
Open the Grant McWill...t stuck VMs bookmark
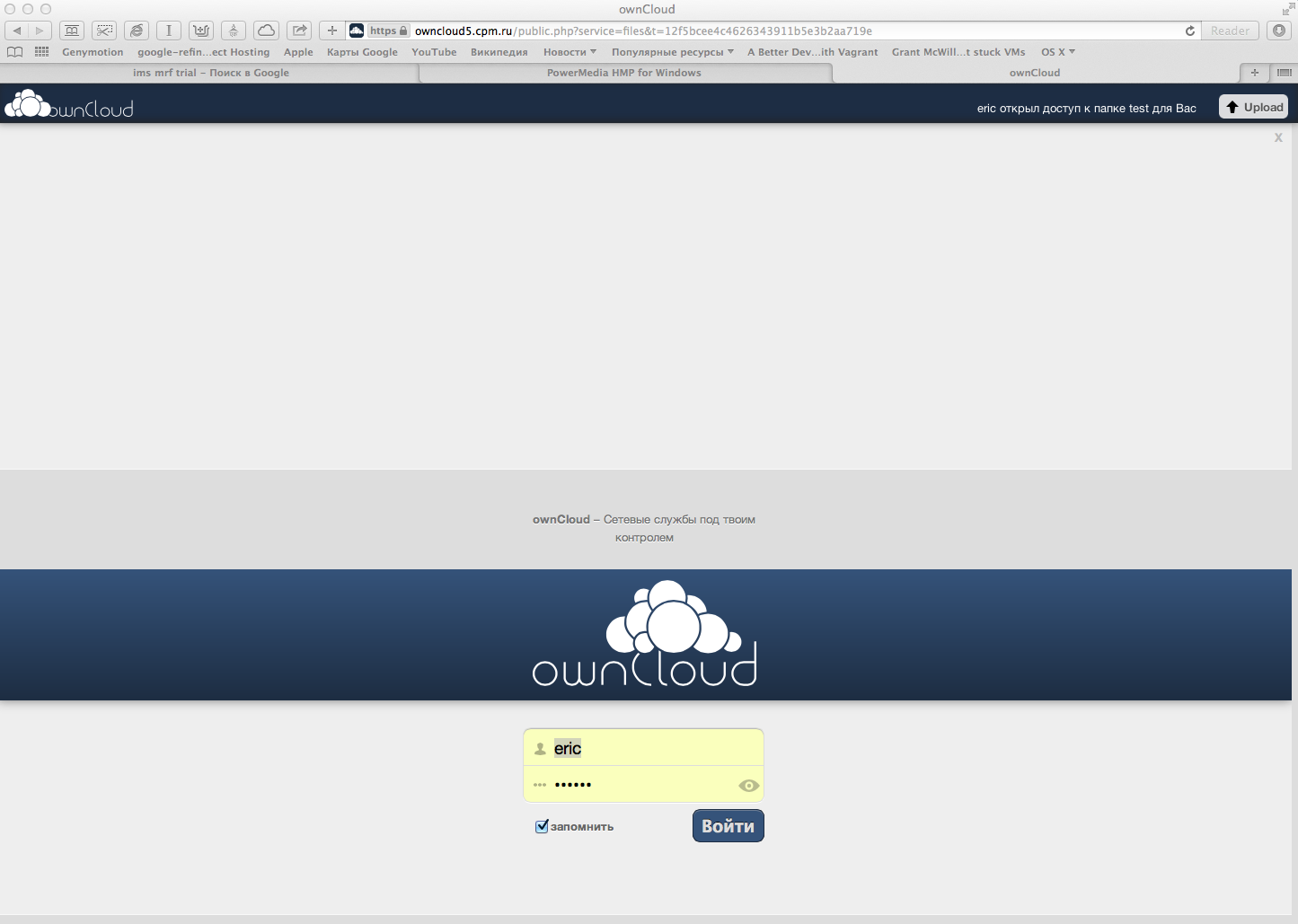958,52
